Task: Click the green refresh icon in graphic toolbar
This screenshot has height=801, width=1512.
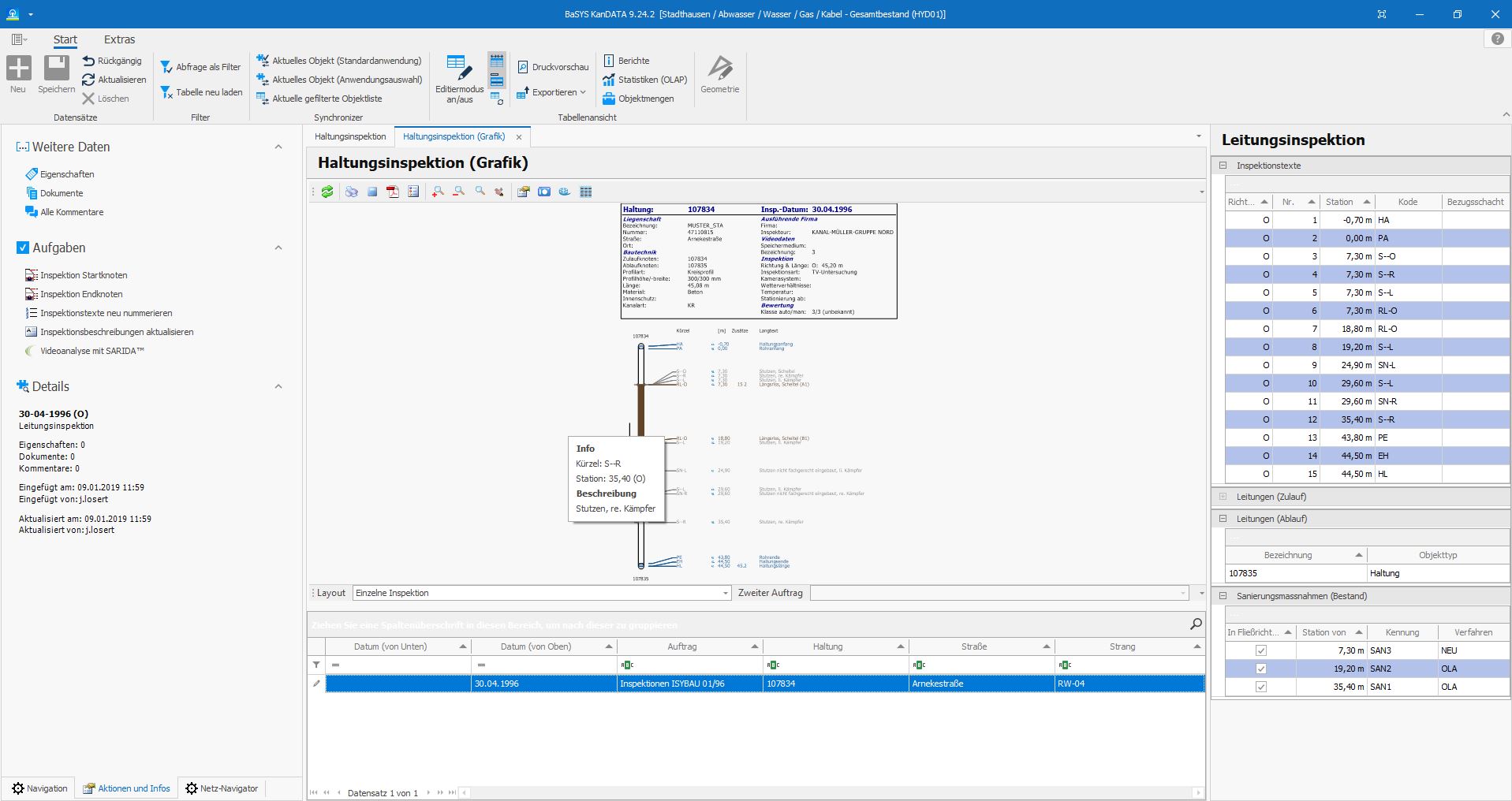Action: click(x=327, y=192)
